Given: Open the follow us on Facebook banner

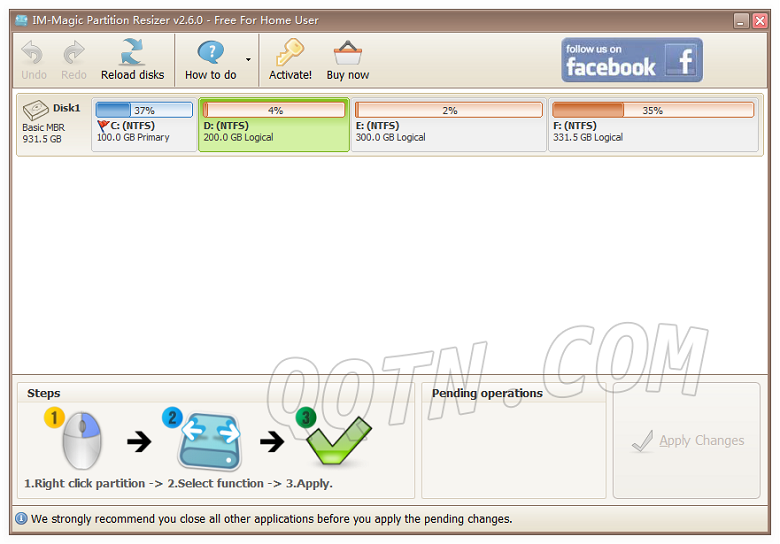Looking at the screenshot, I should coord(631,60).
